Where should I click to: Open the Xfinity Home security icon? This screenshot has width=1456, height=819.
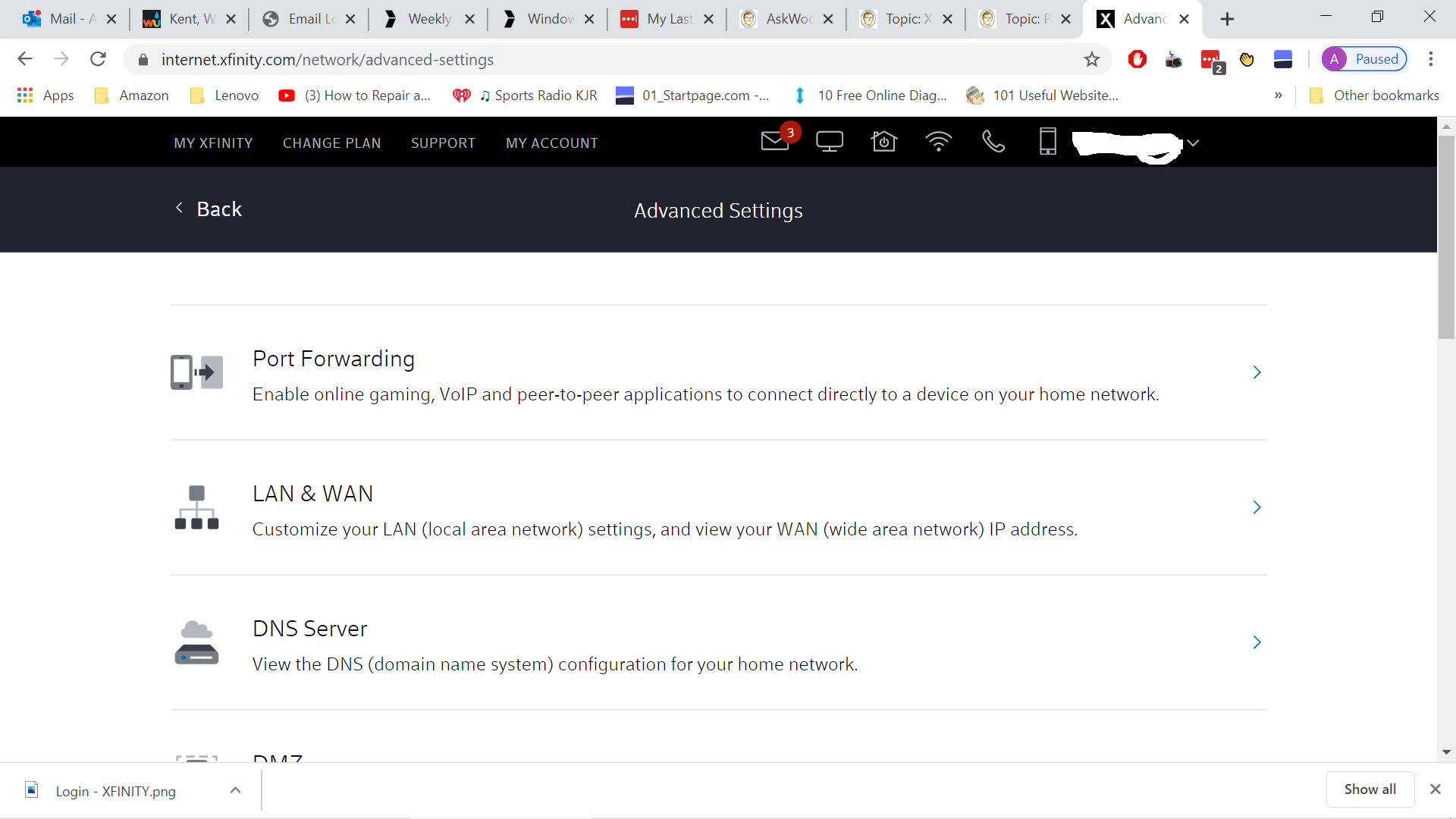tap(883, 142)
